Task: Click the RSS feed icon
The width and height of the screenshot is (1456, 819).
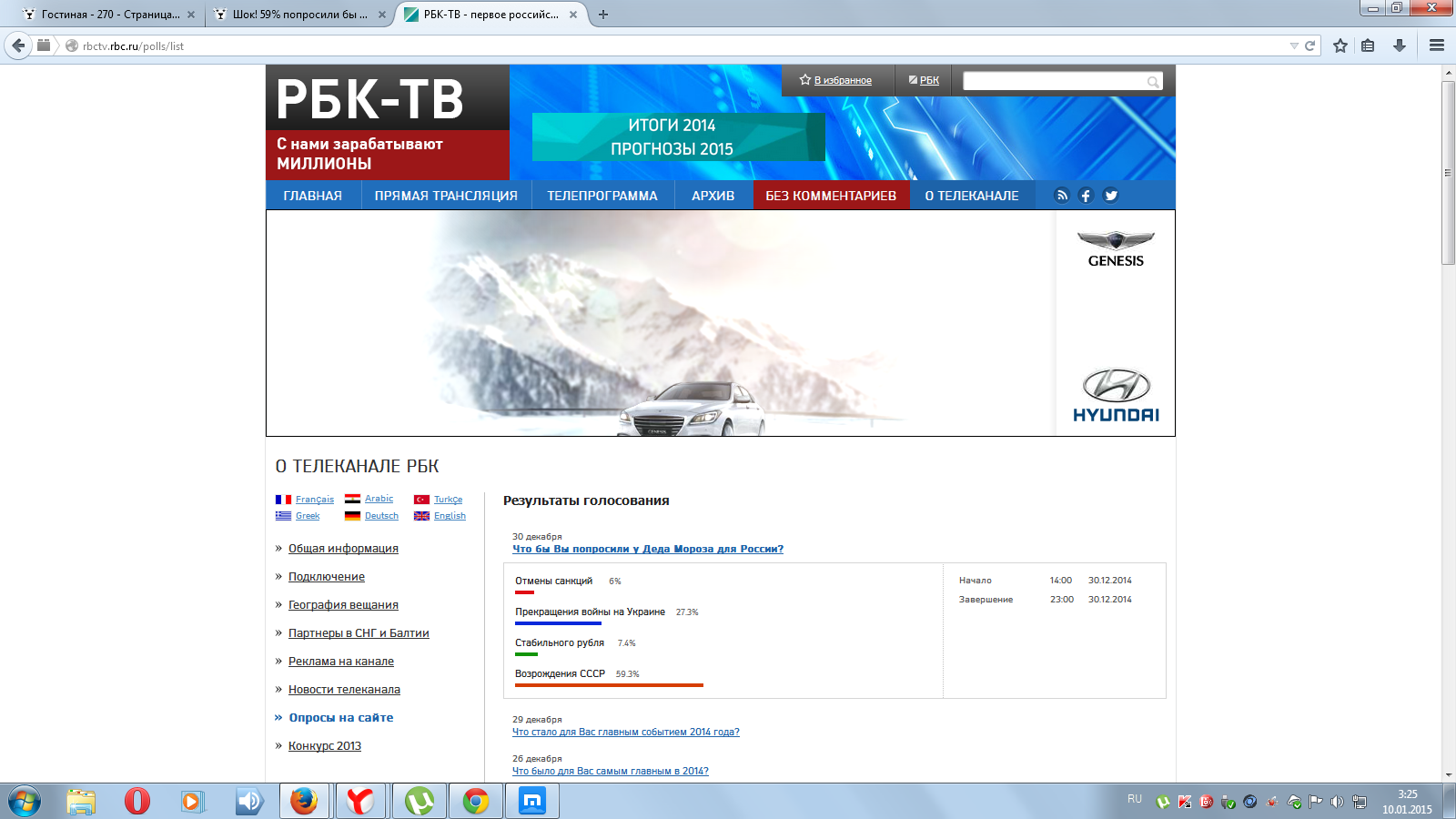Action: point(1062,195)
